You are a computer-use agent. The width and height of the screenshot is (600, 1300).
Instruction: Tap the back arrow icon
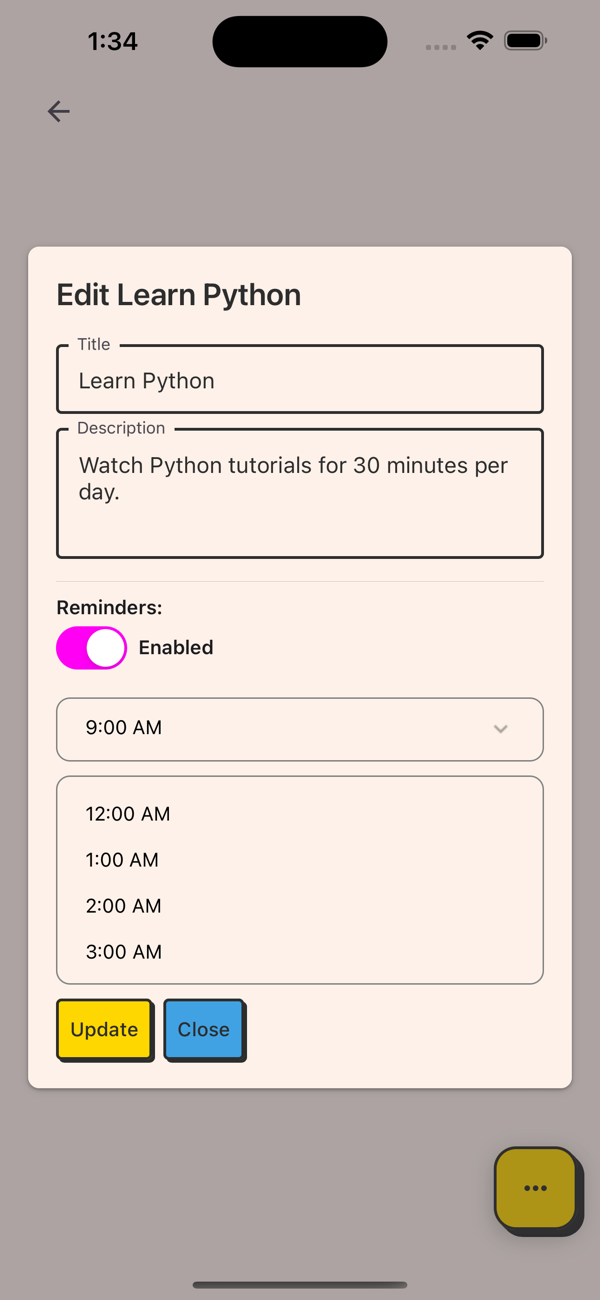pos(59,111)
